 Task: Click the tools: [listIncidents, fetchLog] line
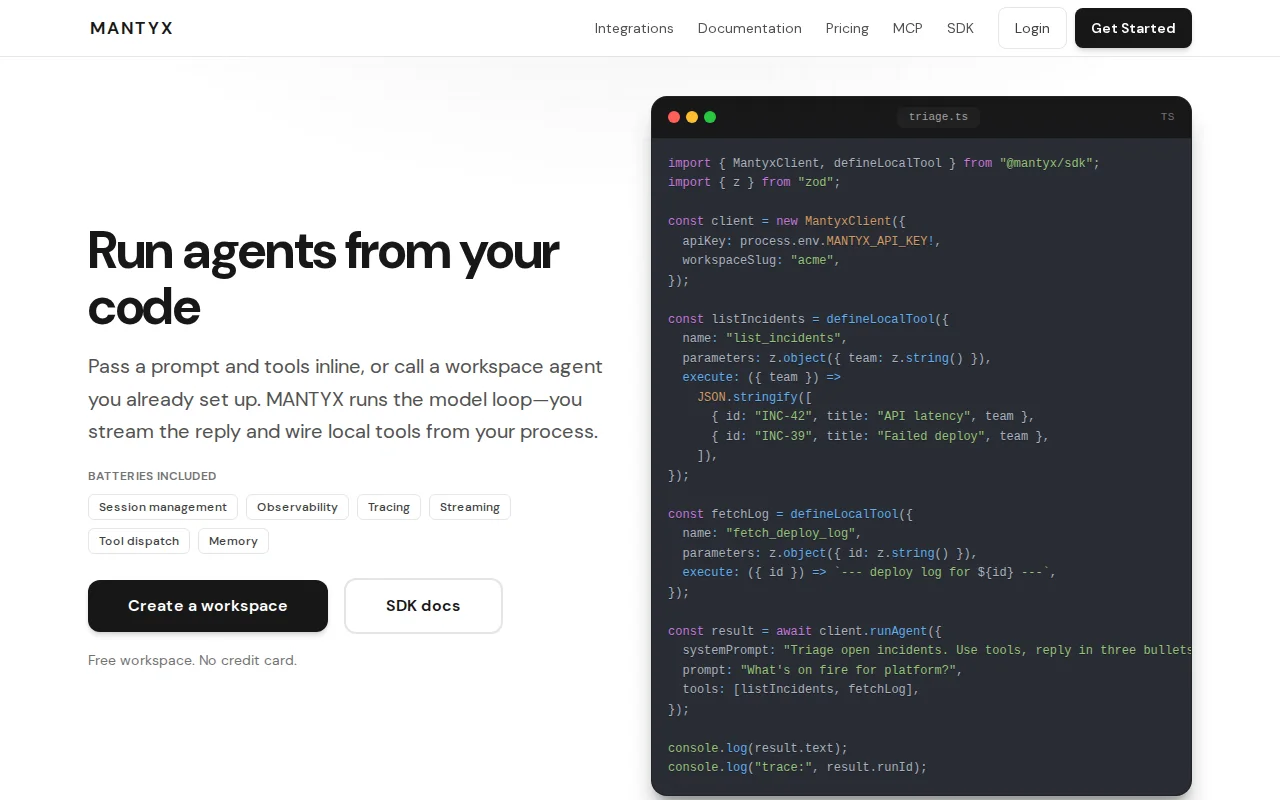tap(801, 689)
